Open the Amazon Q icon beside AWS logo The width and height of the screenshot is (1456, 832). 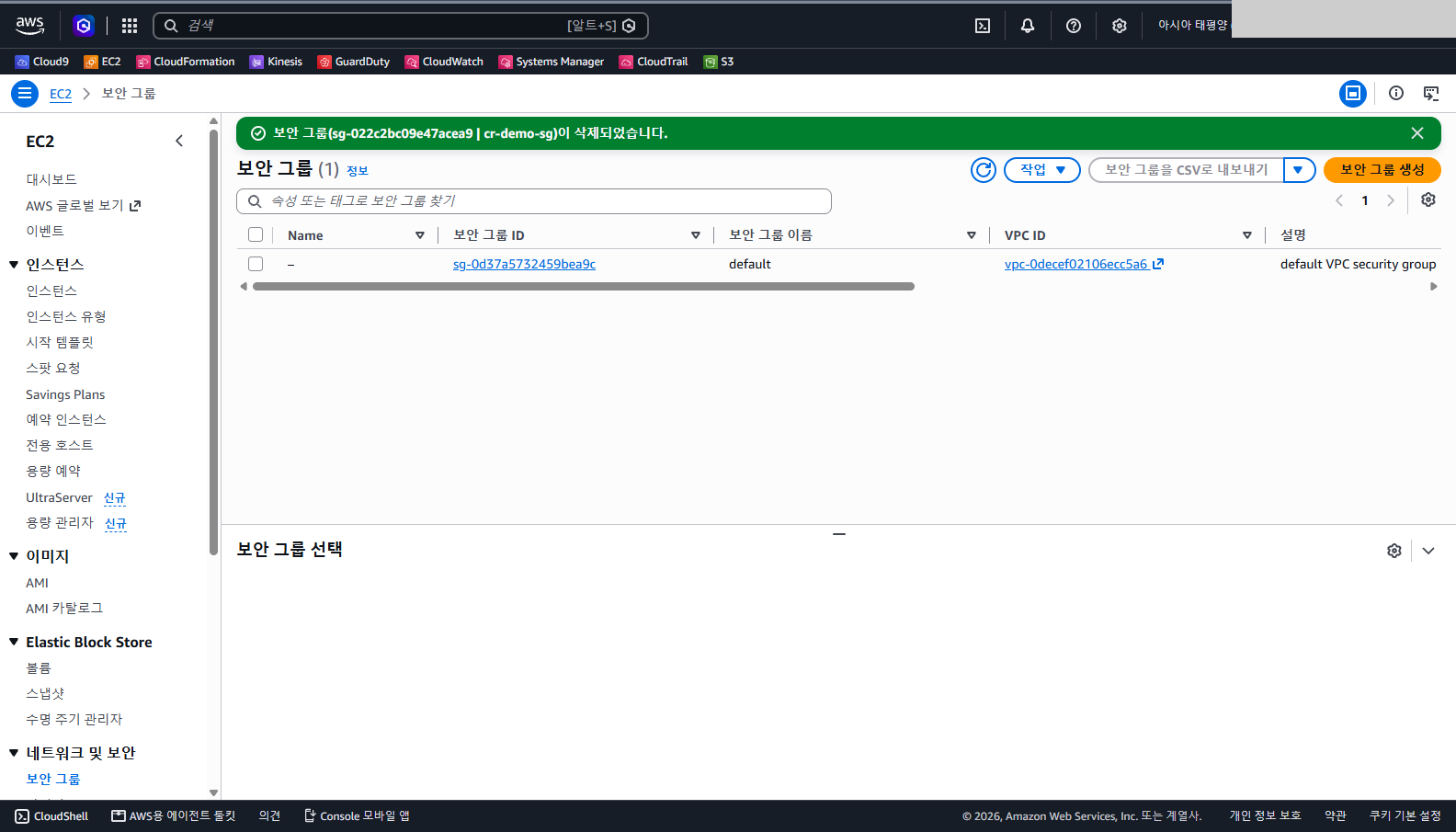tap(84, 26)
